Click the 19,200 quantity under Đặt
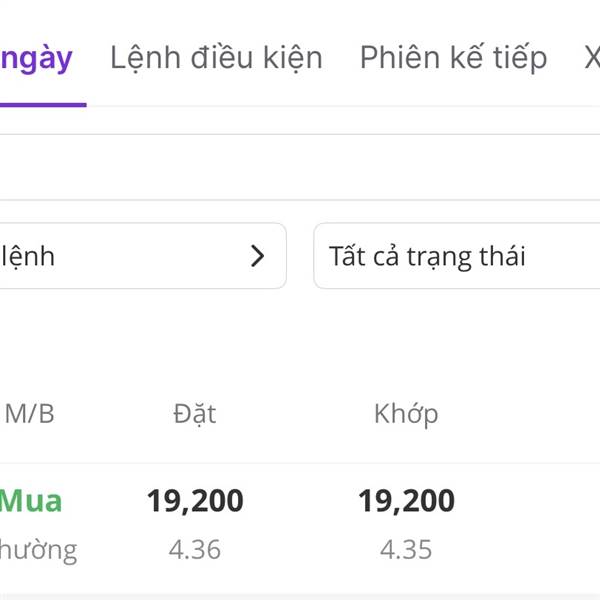Image resolution: width=600 pixels, height=600 pixels. click(x=195, y=501)
